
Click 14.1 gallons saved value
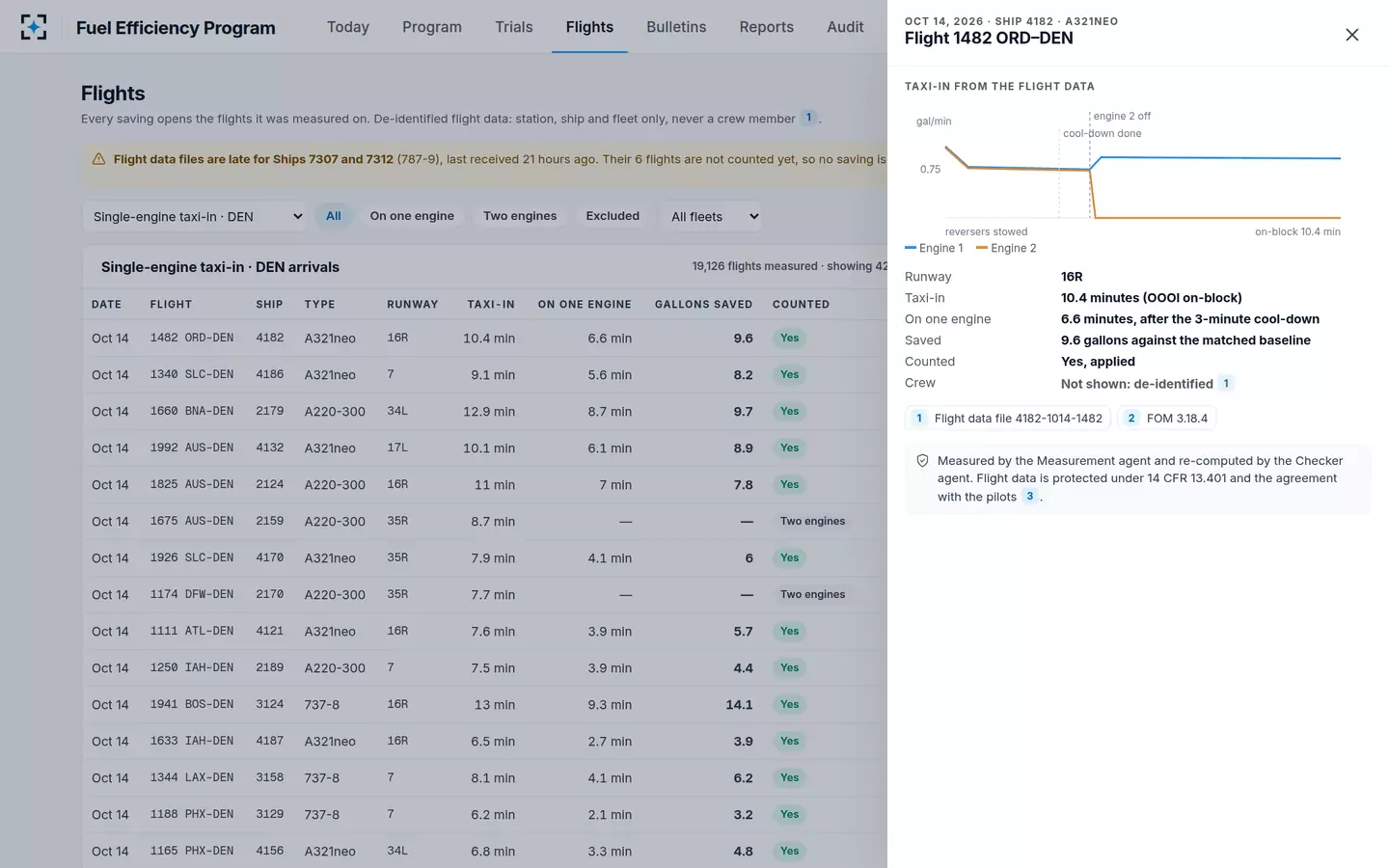739,705
